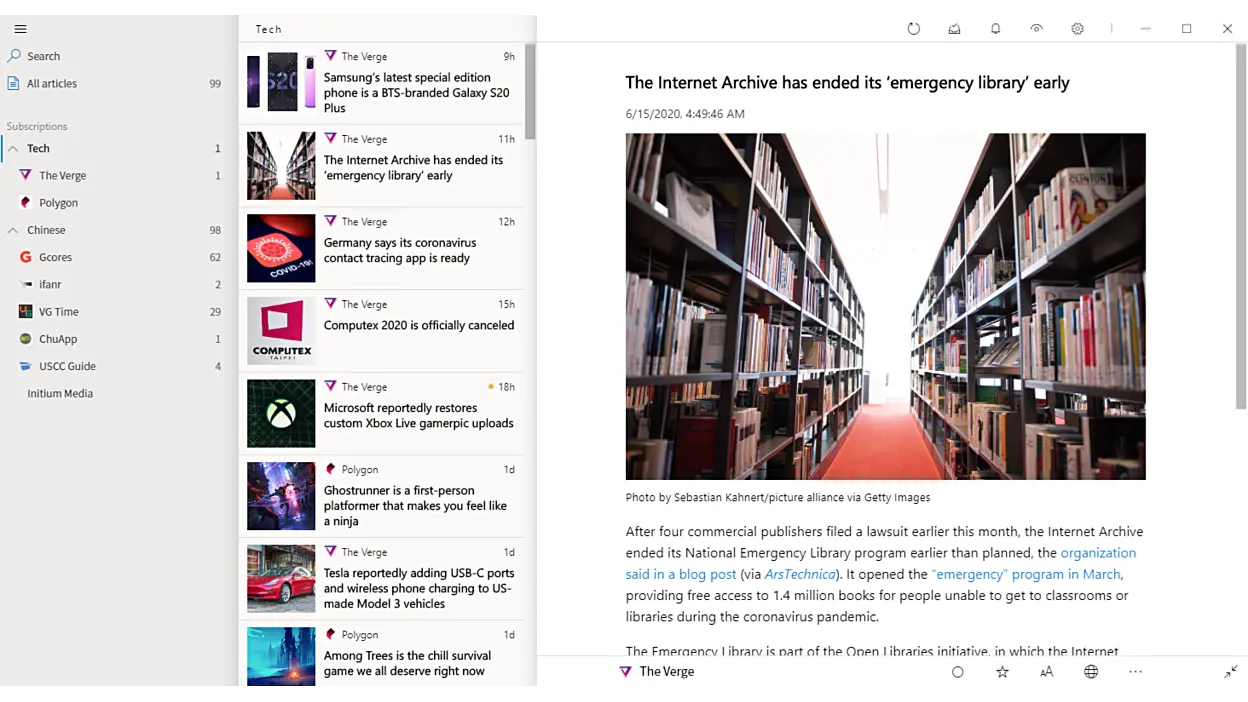Open the notifications bell icon
This screenshot has height=702, width=1248.
[x=995, y=29]
